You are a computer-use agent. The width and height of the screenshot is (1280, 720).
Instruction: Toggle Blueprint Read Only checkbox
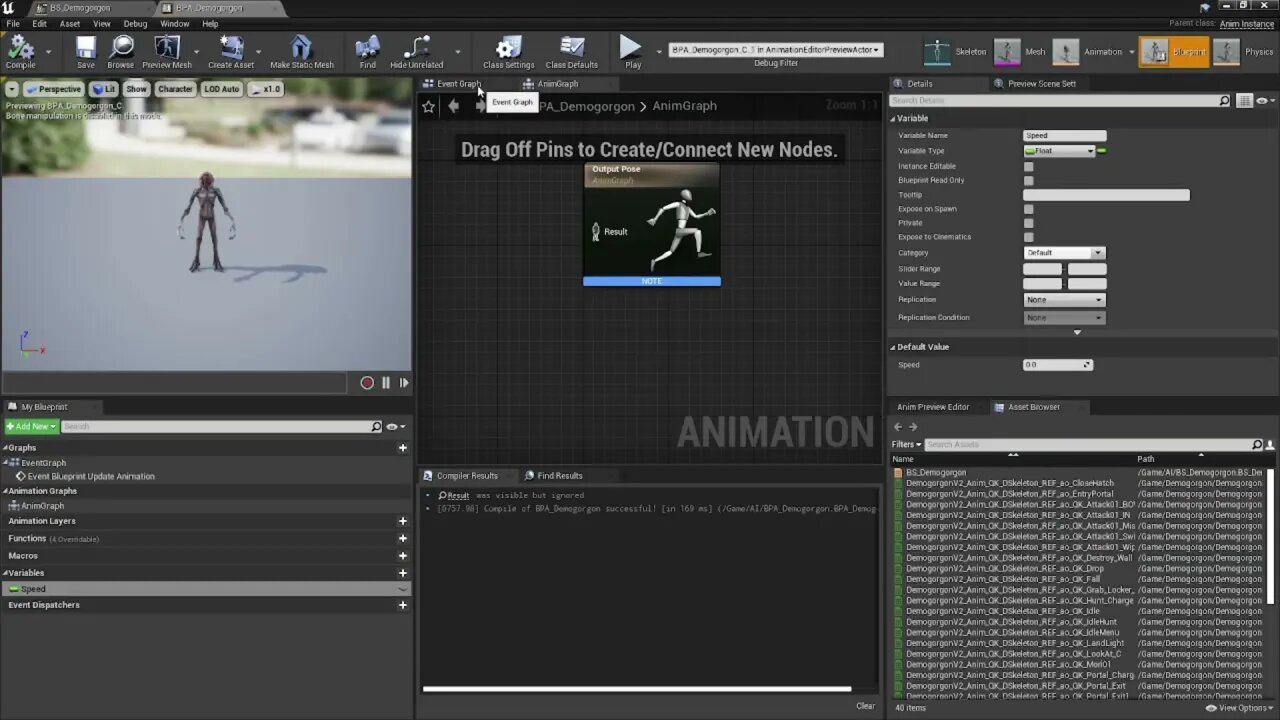click(1028, 180)
